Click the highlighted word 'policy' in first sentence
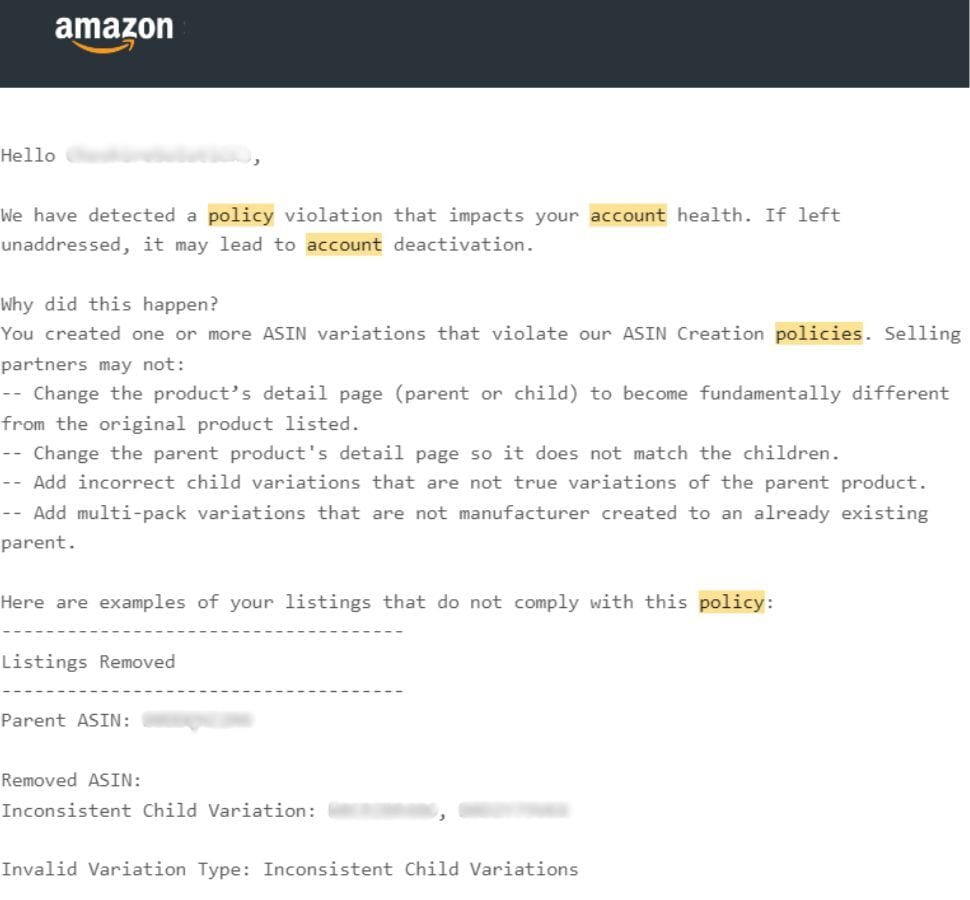The width and height of the screenshot is (970, 900). click(241, 215)
